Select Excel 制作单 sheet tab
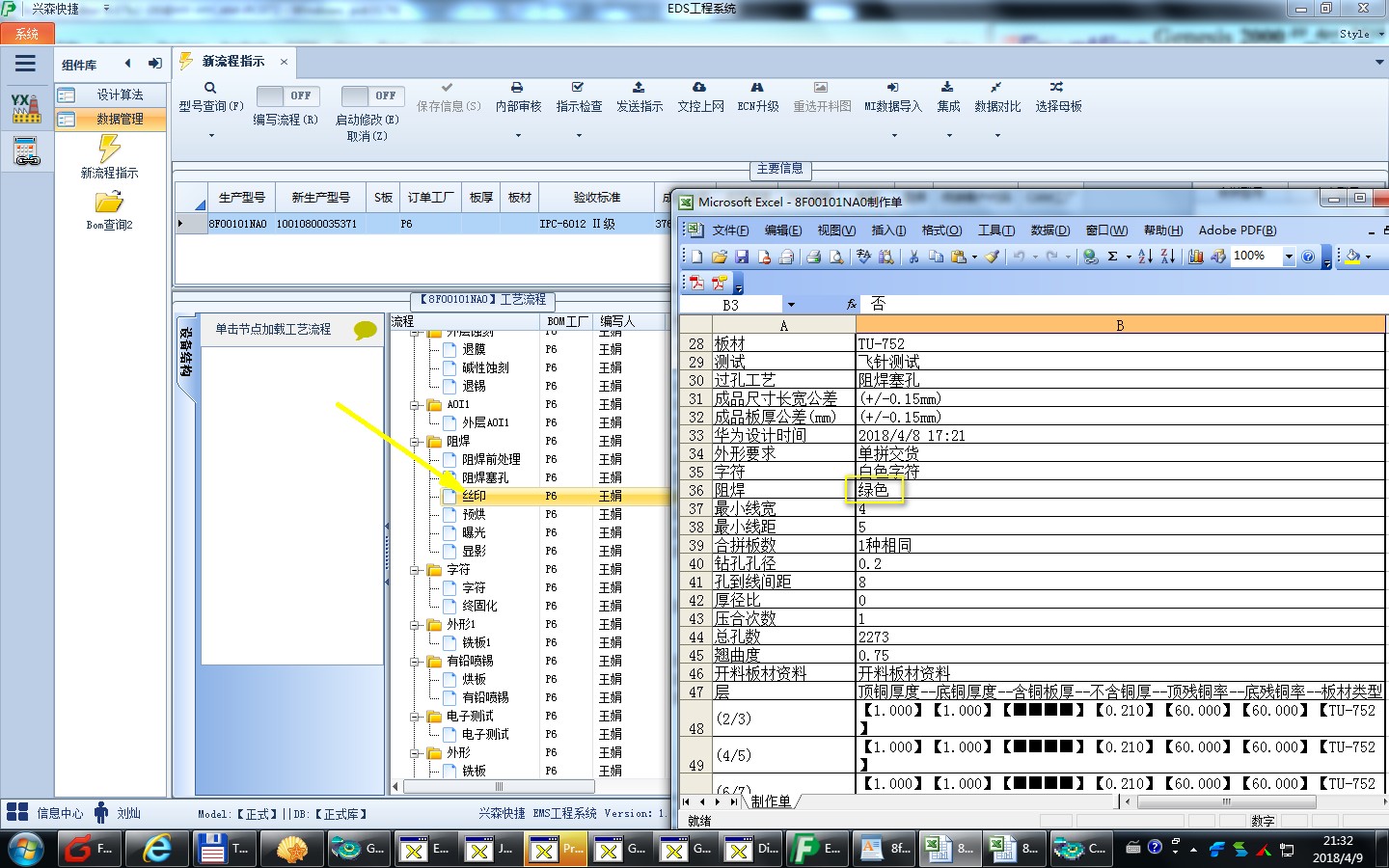The height and width of the screenshot is (868, 1389). click(x=771, y=801)
